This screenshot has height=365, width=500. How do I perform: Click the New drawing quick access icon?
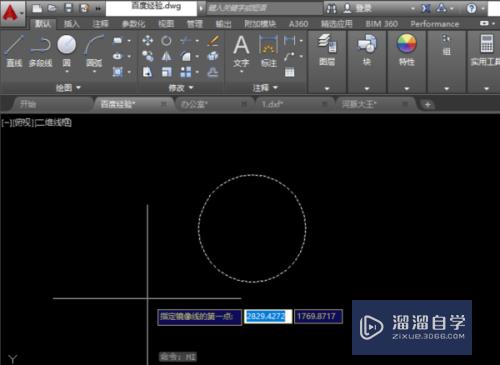point(37,8)
